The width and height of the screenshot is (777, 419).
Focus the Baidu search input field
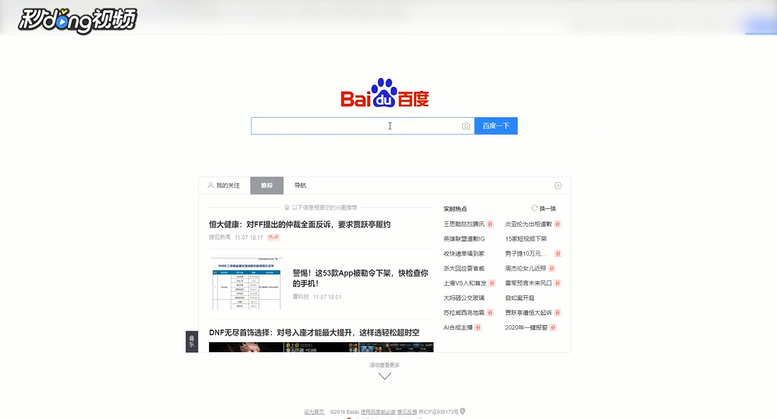pyautogui.click(x=363, y=126)
